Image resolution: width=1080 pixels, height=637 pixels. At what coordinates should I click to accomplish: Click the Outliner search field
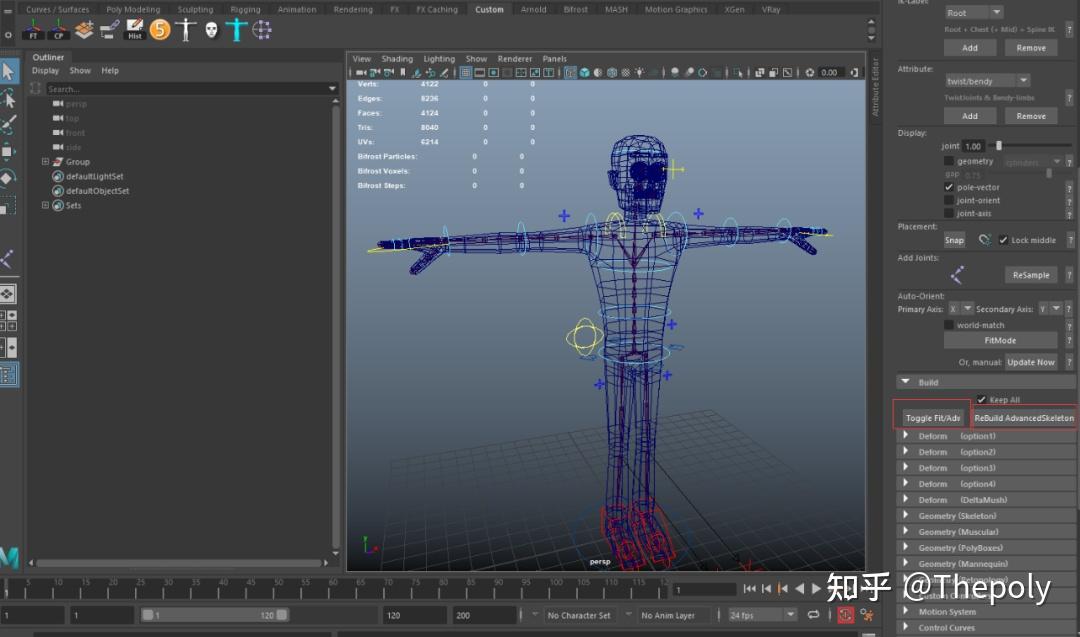186,89
